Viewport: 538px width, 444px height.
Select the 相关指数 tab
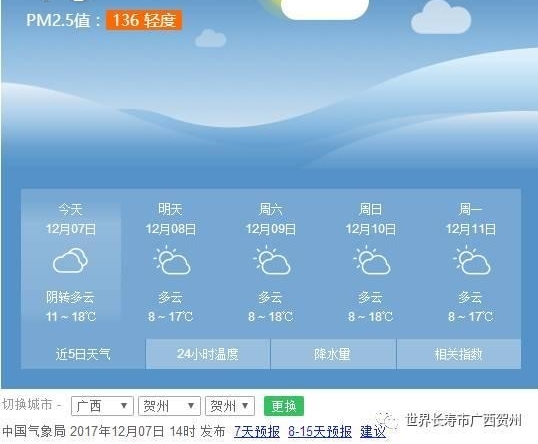(x=459, y=354)
